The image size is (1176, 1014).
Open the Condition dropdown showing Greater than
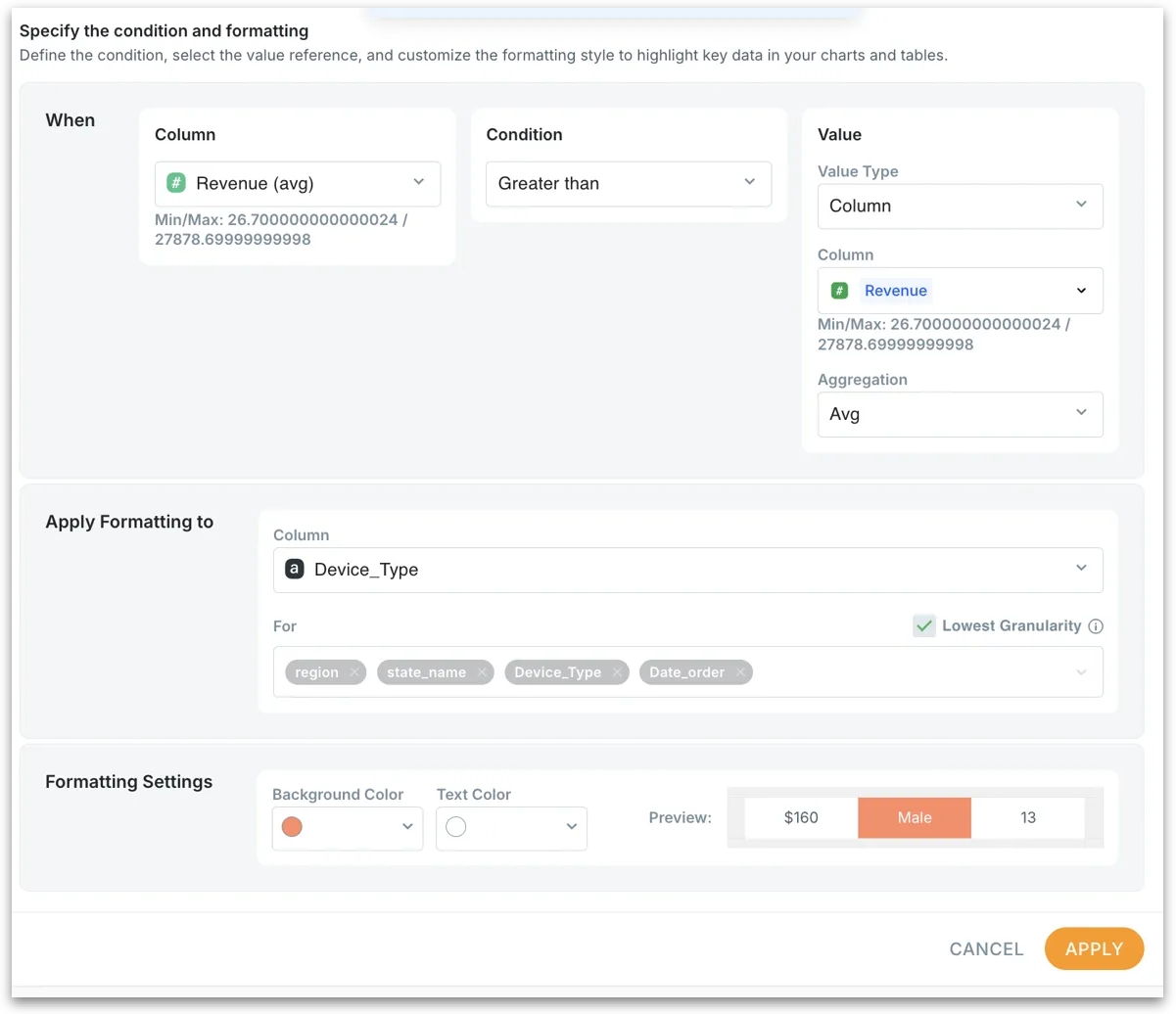[628, 183]
